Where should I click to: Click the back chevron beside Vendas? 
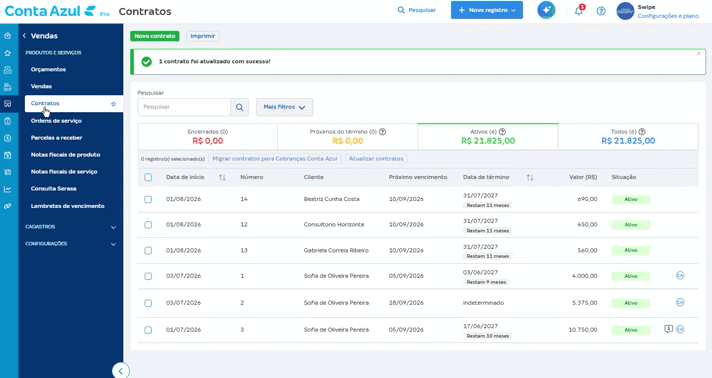pyautogui.click(x=25, y=35)
